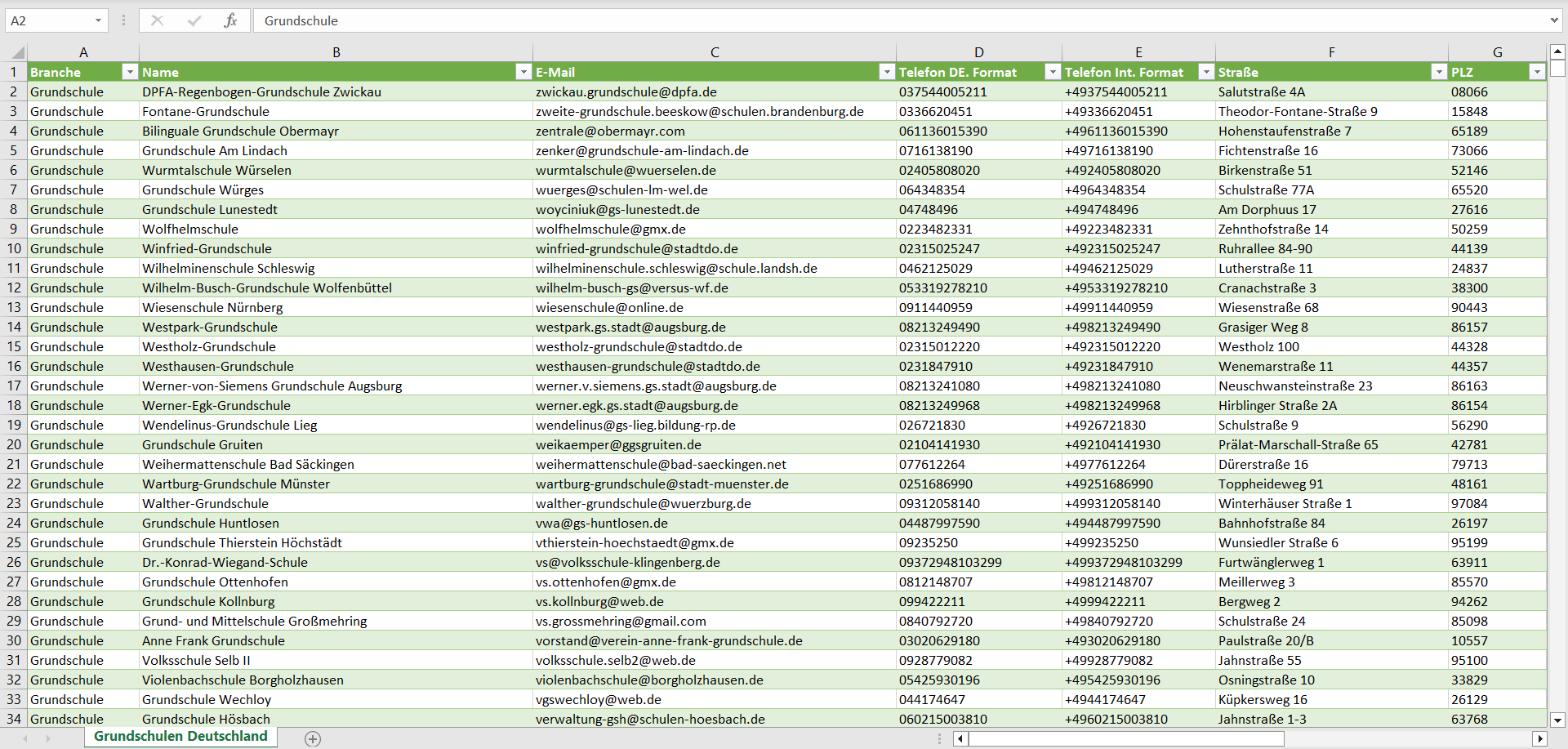Click cell Dr.-Konrad-Wiegand-Schule
Image resolution: width=1568 pixels, height=749 pixels.
coord(336,562)
